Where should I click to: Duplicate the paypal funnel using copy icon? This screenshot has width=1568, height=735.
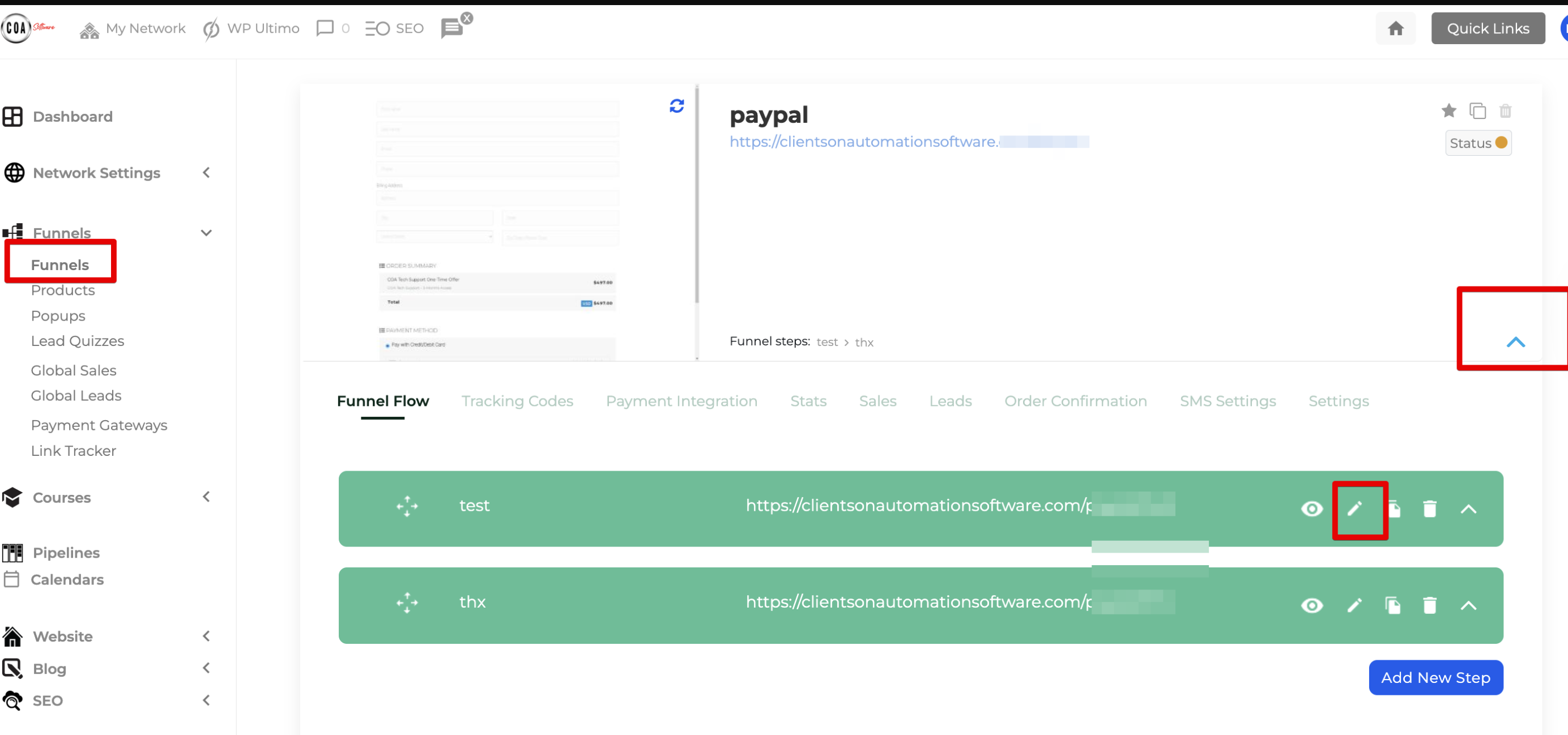coord(1478,111)
